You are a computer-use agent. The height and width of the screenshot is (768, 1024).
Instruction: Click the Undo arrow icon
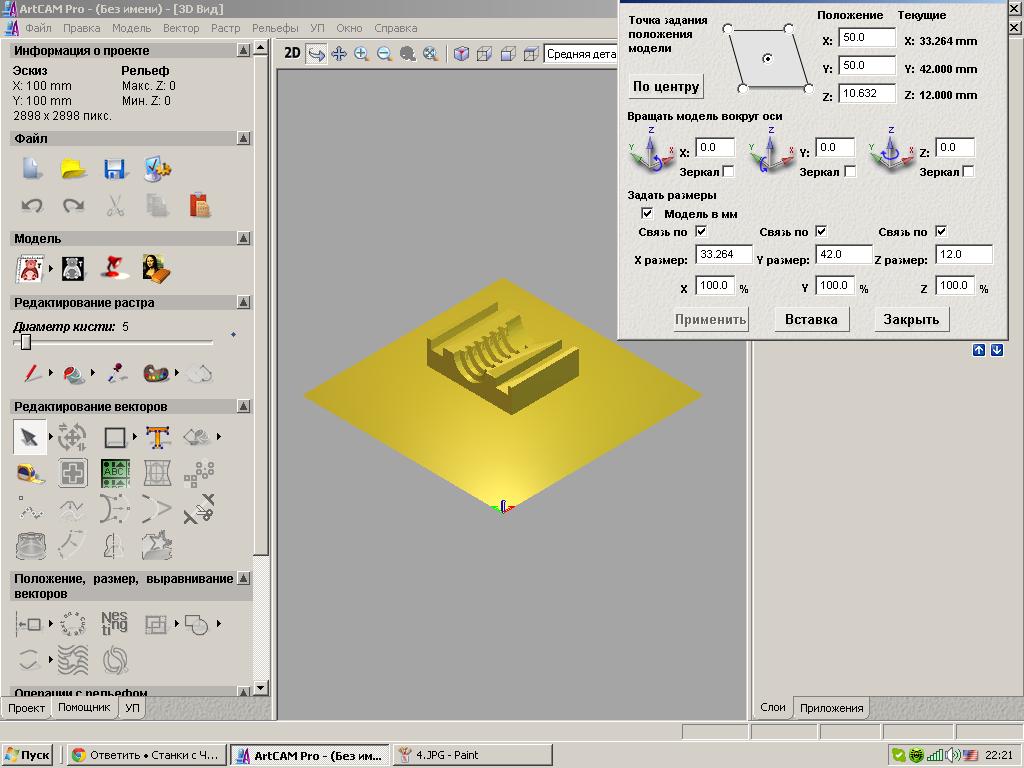tap(32, 206)
